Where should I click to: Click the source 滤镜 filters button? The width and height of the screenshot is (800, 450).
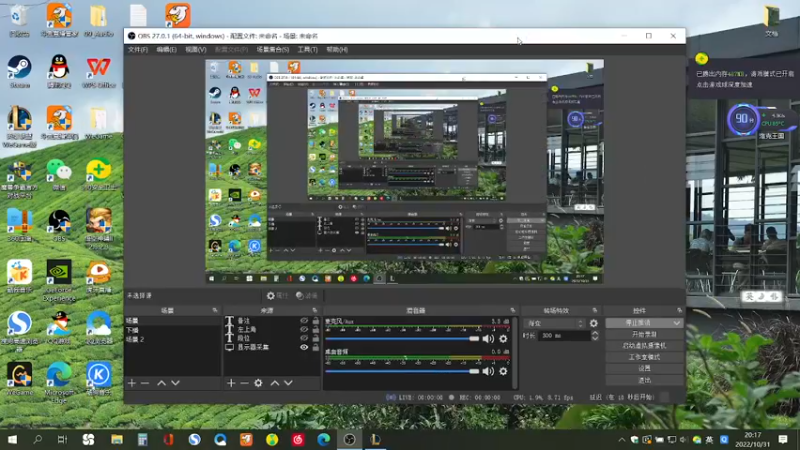[x=307, y=295]
